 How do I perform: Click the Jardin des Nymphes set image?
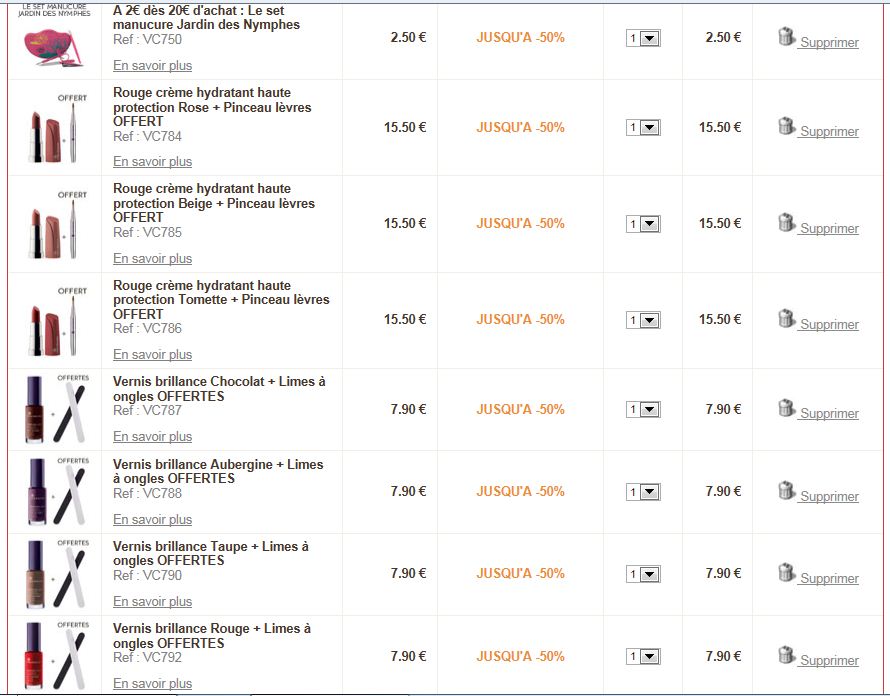pos(55,38)
